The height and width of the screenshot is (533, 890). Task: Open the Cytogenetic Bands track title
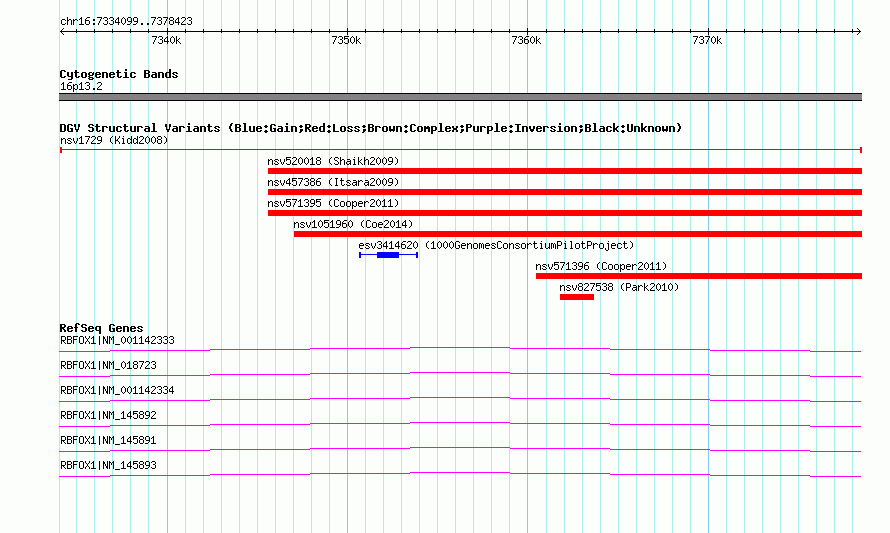pos(119,74)
